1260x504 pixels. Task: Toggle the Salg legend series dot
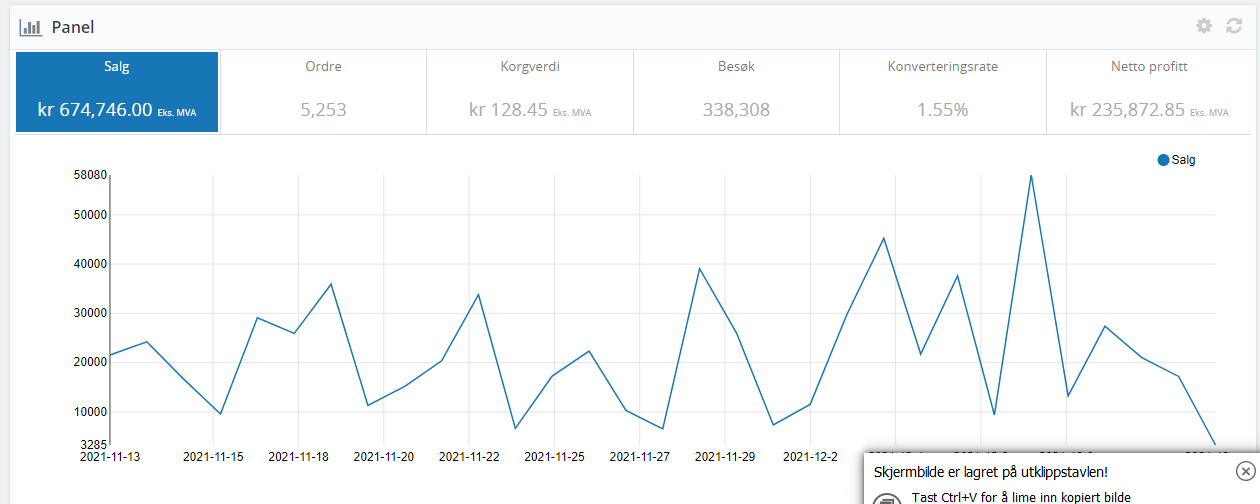point(1163,160)
